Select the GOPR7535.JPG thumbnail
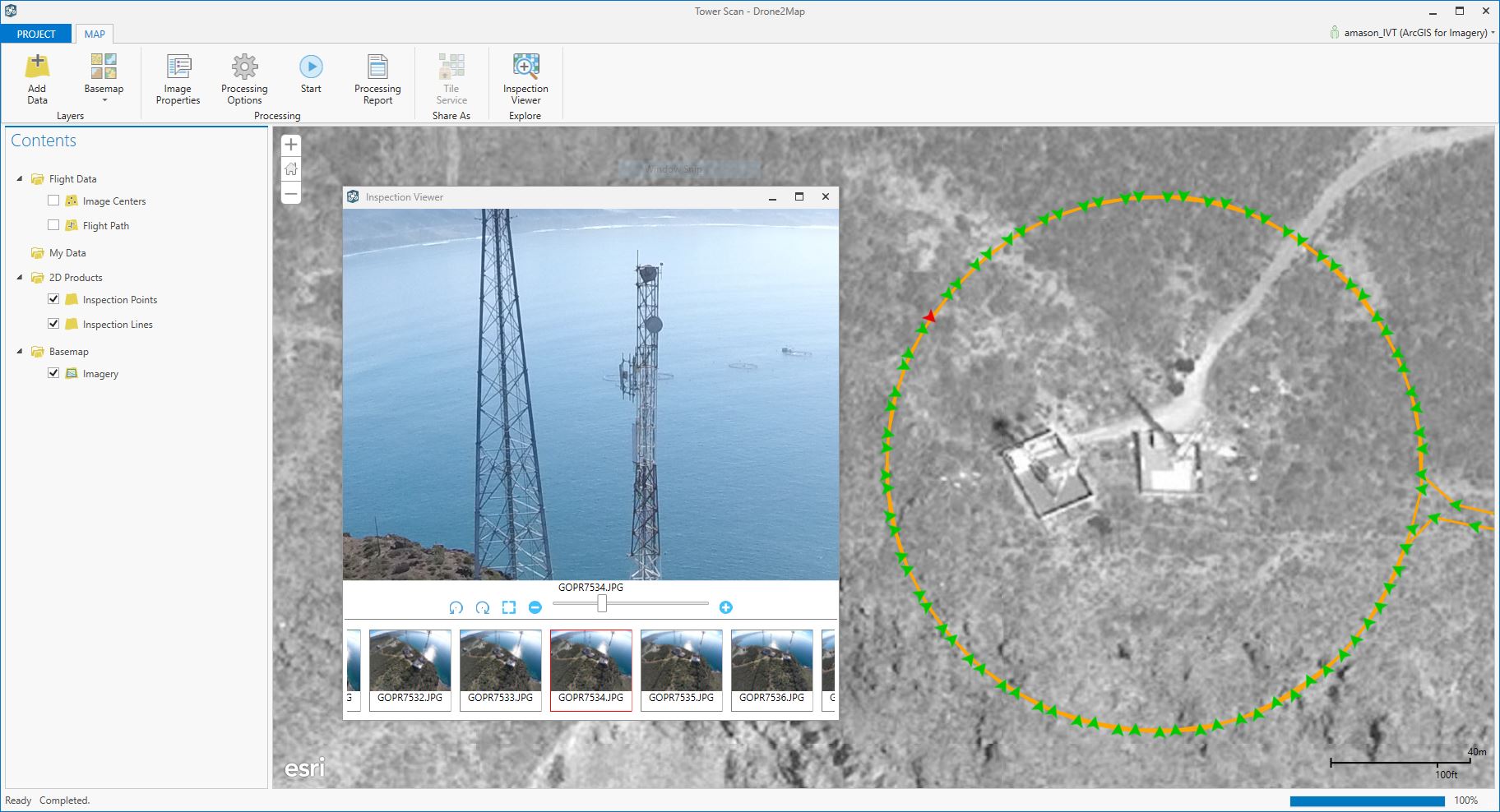The height and width of the screenshot is (812, 1500). (681, 667)
